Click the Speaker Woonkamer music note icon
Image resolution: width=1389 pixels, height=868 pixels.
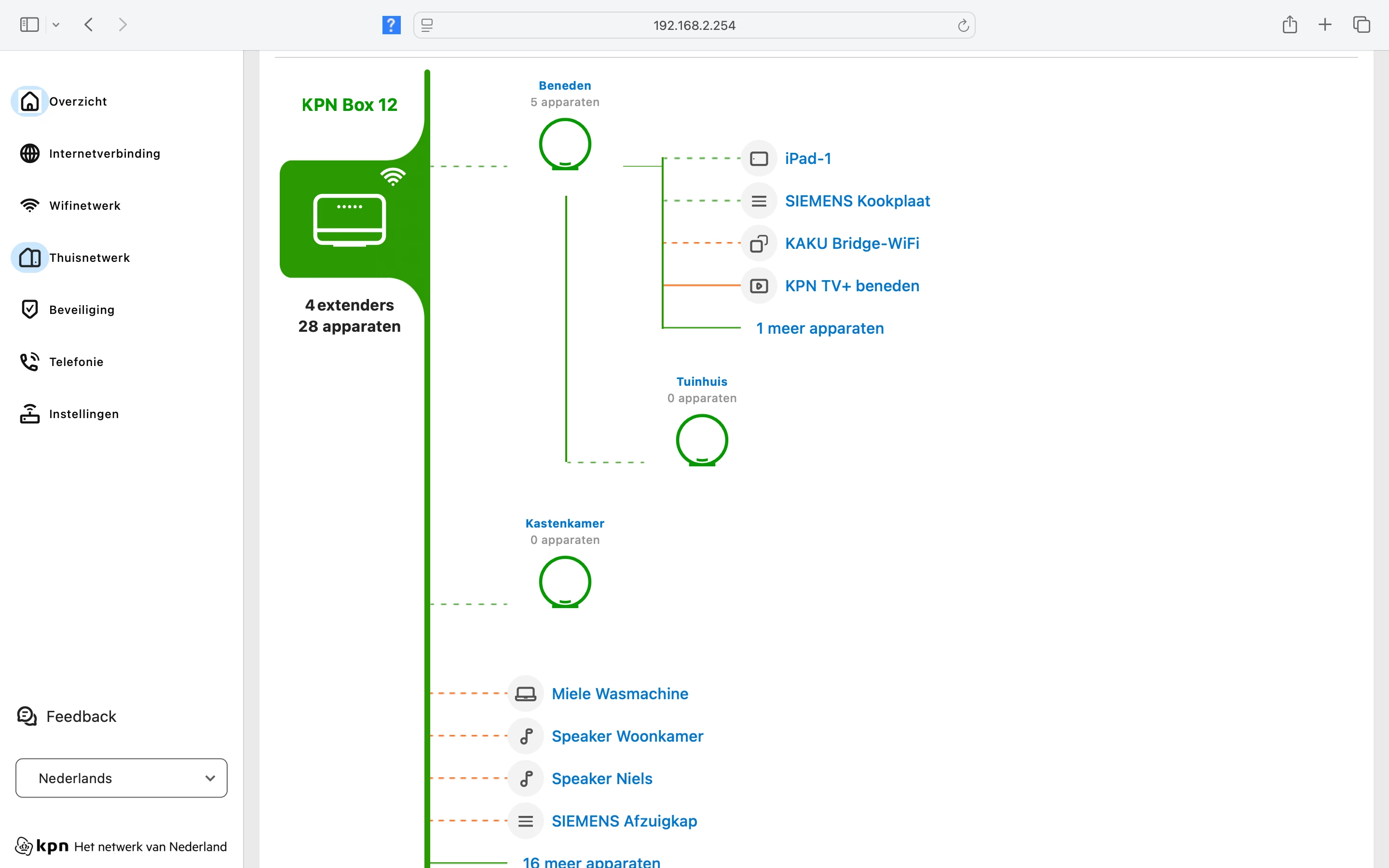click(x=525, y=736)
